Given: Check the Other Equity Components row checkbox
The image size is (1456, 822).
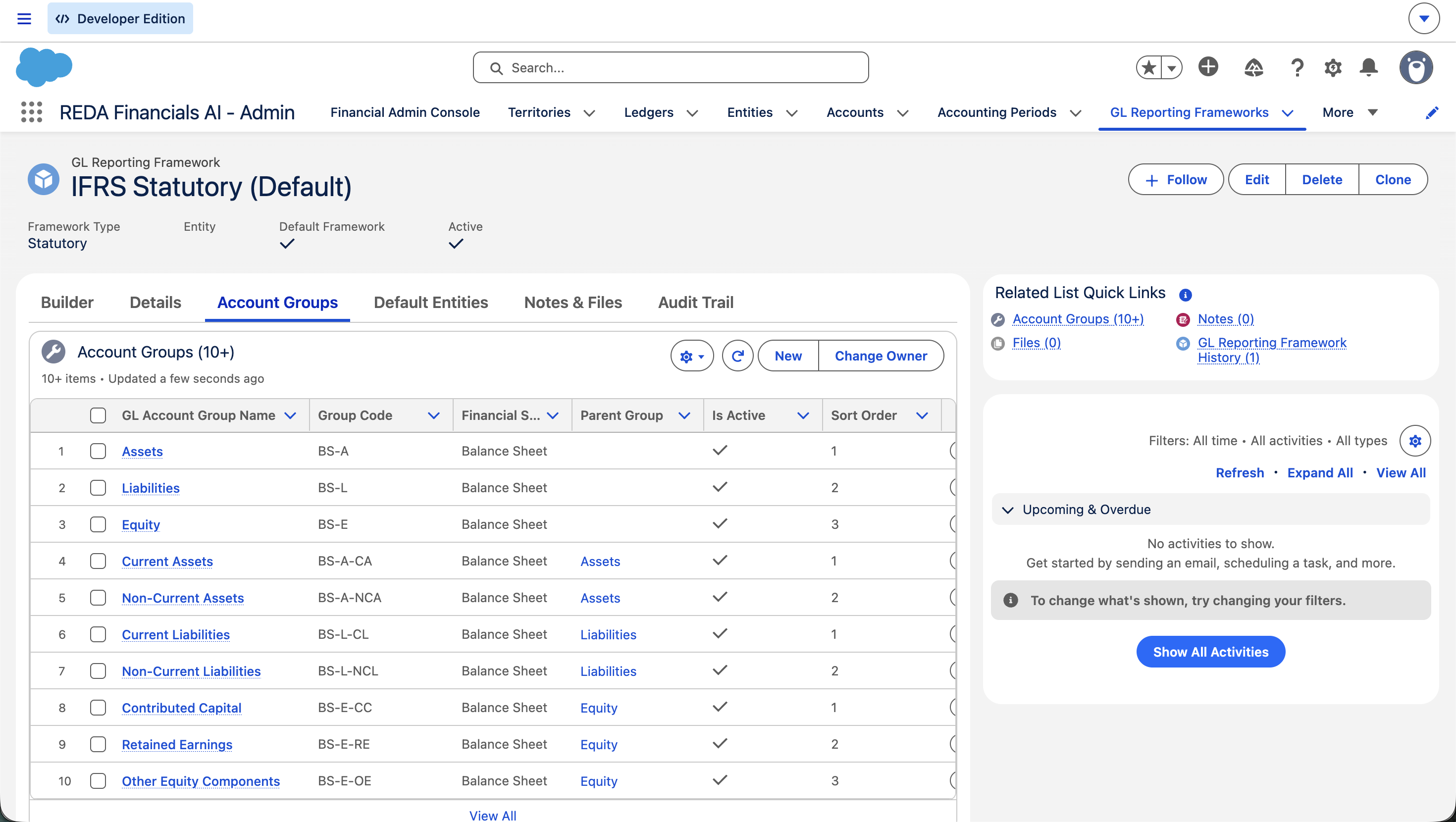Looking at the screenshot, I should point(98,781).
